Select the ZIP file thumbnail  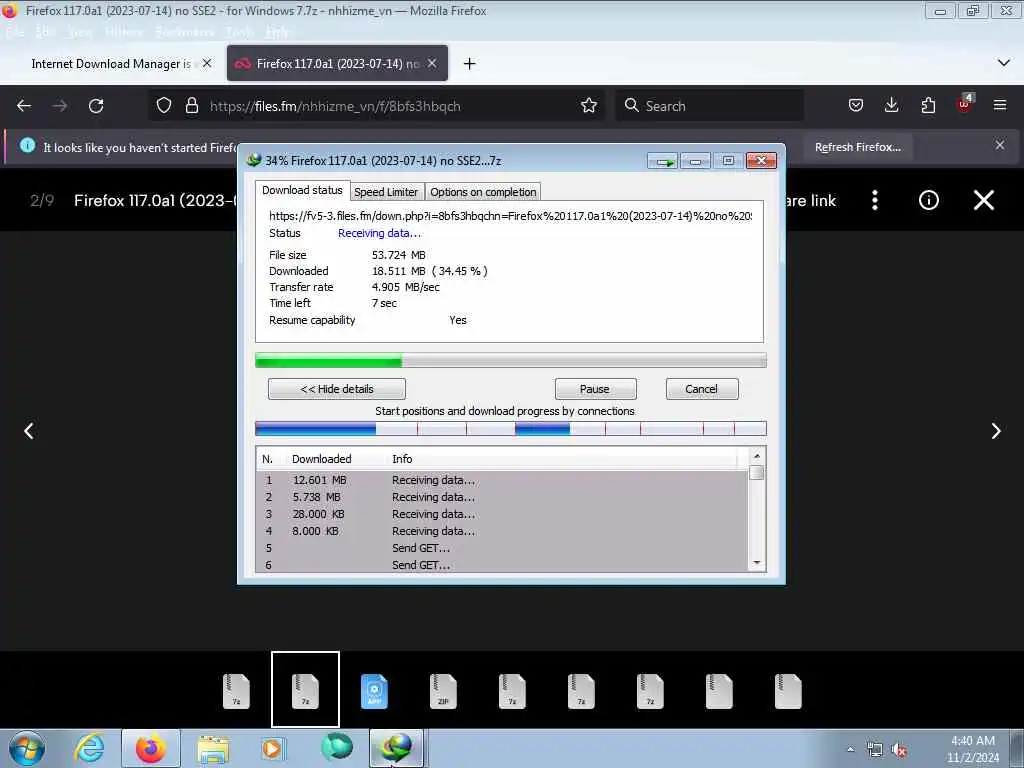[443, 691]
